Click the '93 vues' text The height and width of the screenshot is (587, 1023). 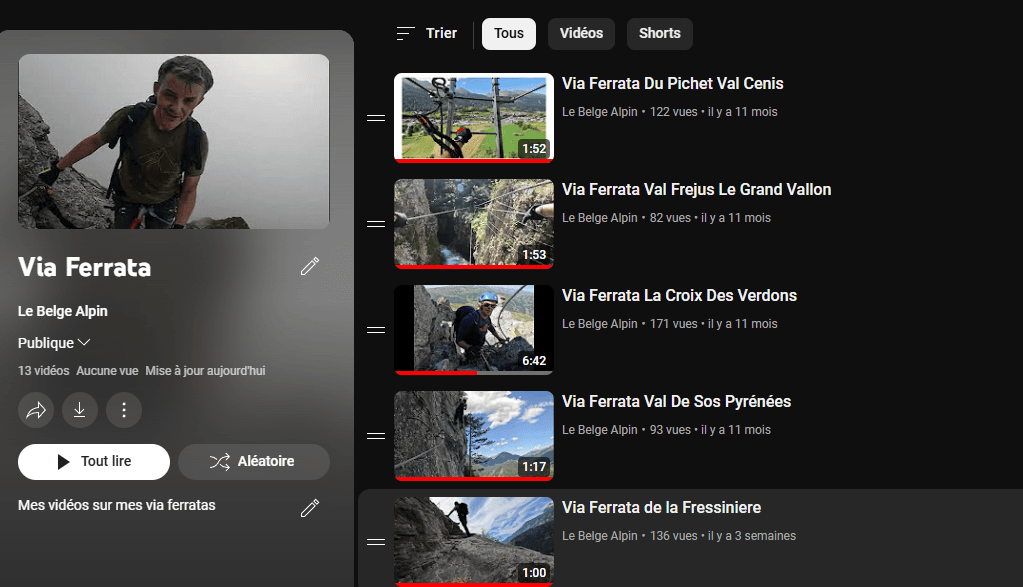coord(670,430)
